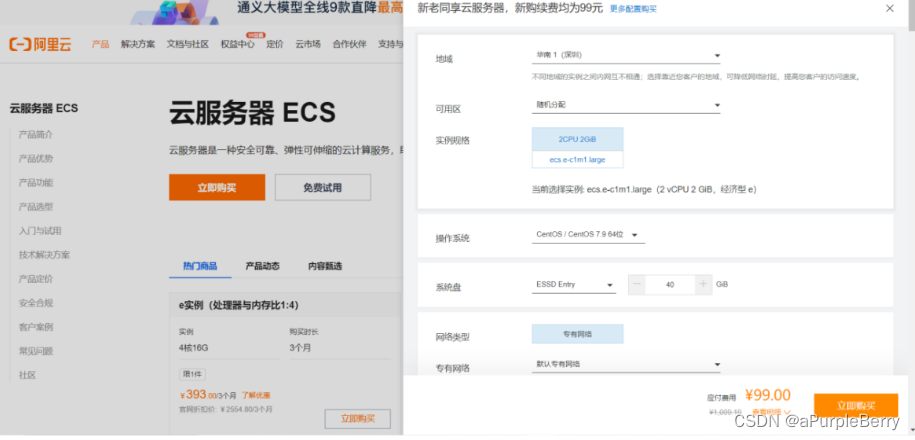Open the 权益中心 nav menu
This screenshot has height=440, width=915.
click(238, 44)
